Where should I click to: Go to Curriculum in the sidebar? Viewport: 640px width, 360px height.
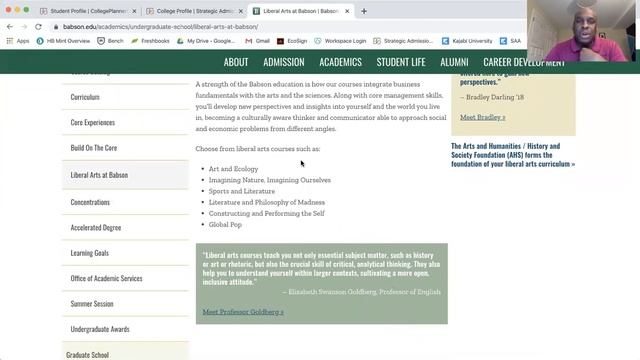85,97
